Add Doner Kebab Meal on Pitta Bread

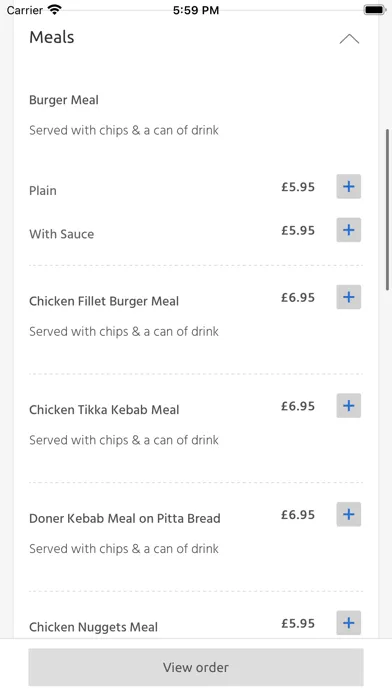348,514
